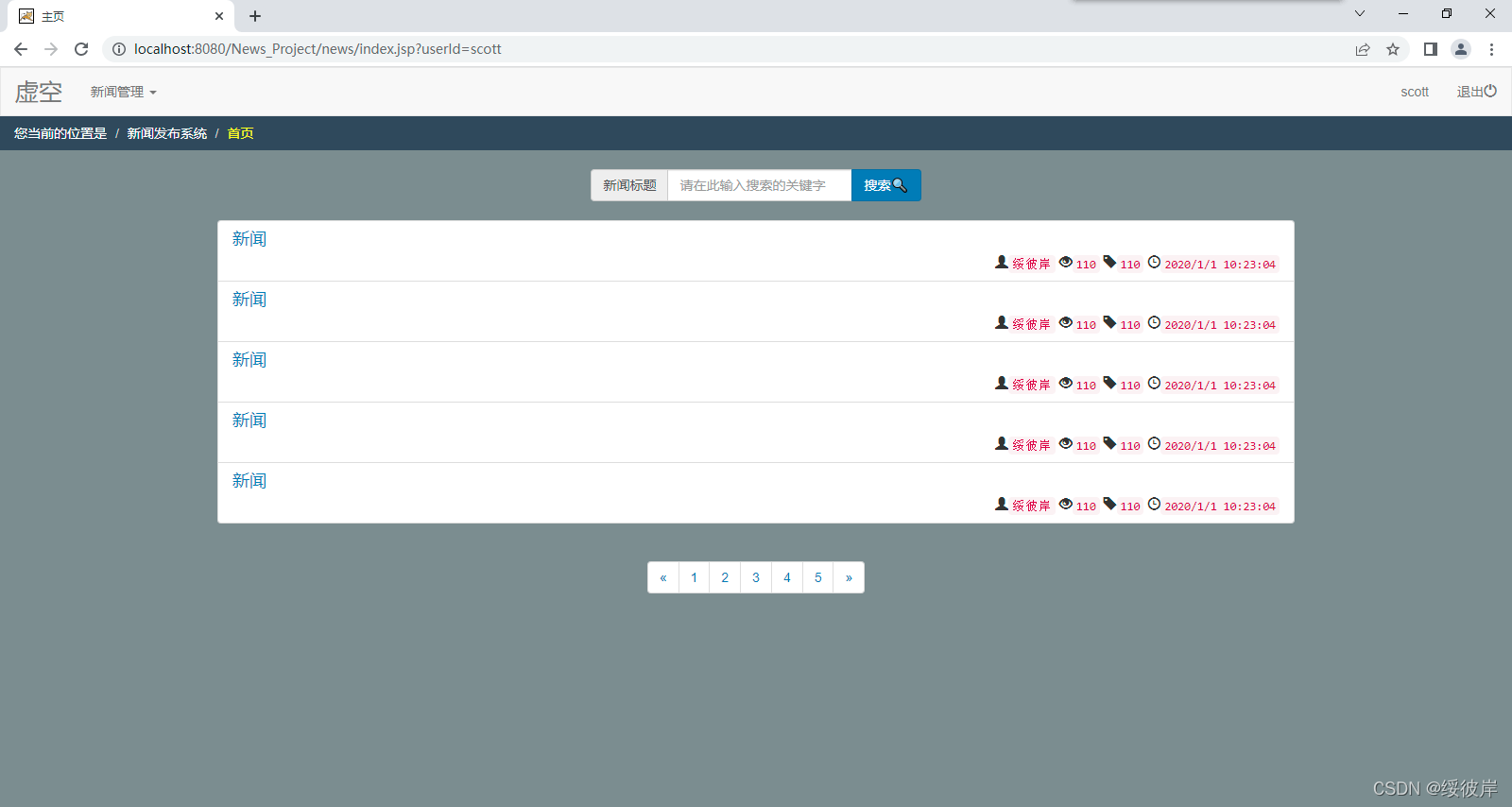This screenshot has width=1512, height=807.
Task: Go to next page with » button
Action: [849, 577]
